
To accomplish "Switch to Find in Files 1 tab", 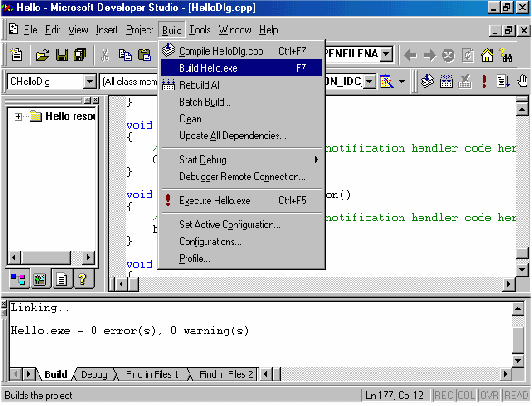I will (x=152, y=374).
